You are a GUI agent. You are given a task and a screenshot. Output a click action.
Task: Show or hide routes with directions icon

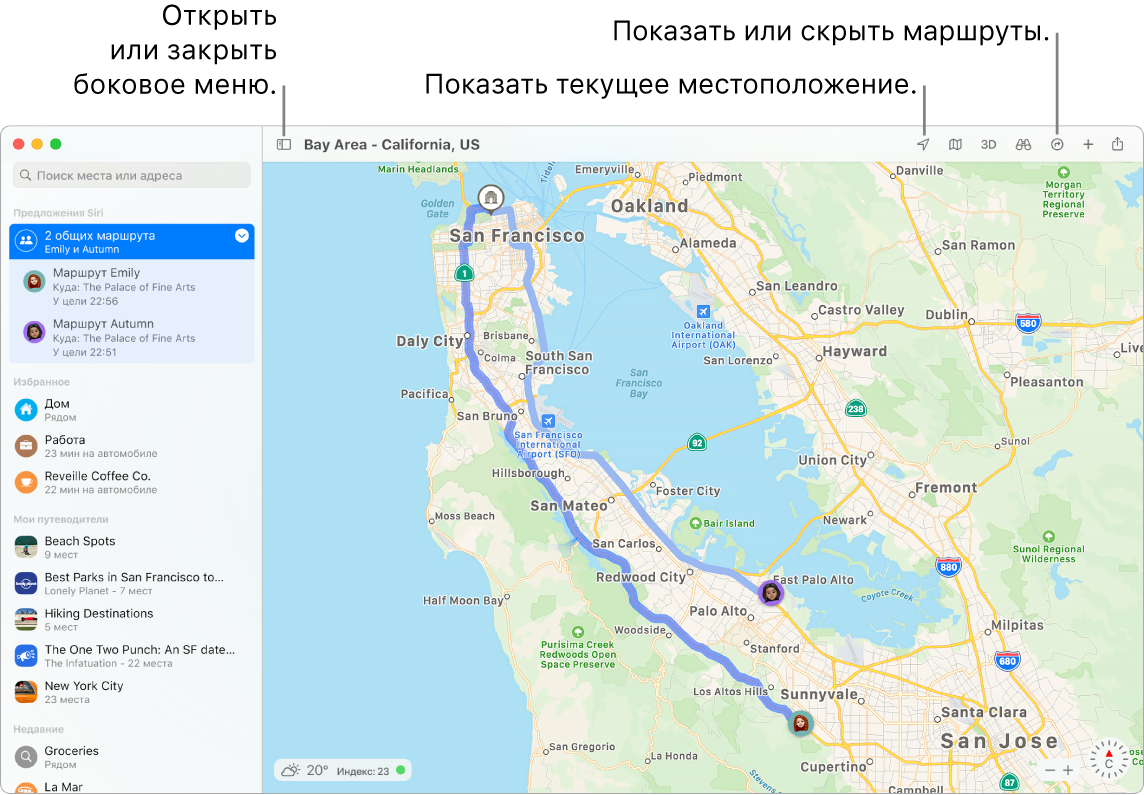pyautogui.click(x=1055, y=144)
